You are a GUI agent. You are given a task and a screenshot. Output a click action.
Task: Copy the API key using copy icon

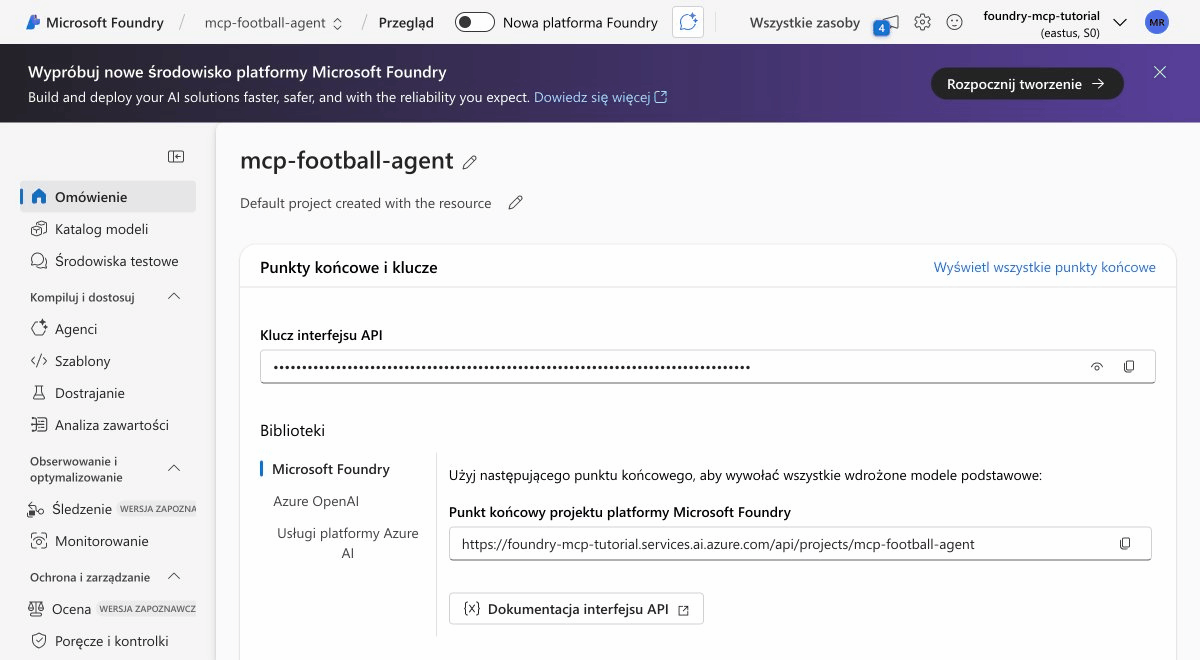[1129, 366]
